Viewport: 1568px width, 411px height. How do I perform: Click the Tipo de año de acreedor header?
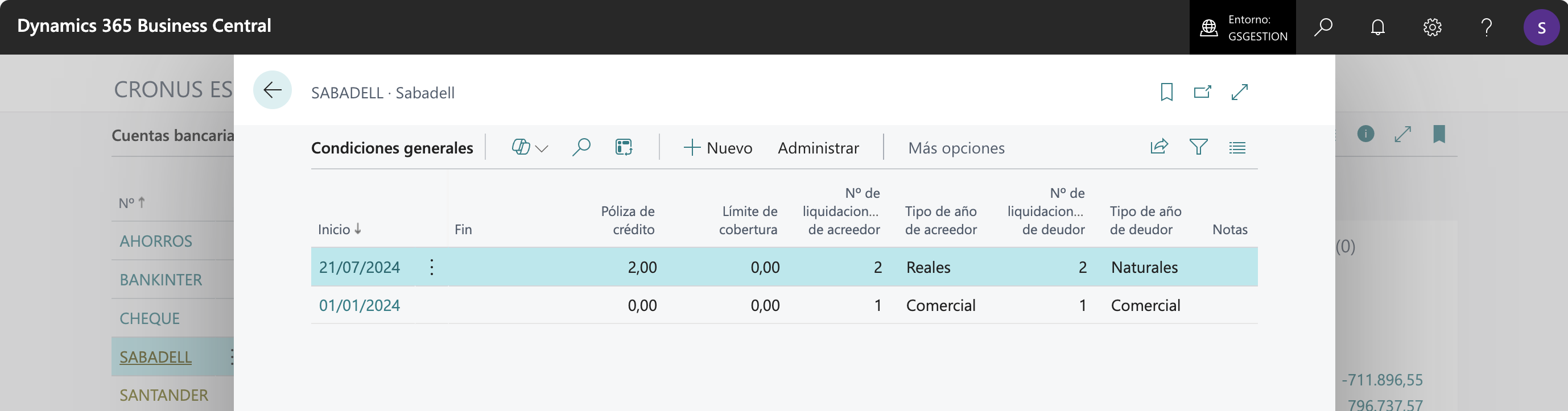tap(940, 220)
